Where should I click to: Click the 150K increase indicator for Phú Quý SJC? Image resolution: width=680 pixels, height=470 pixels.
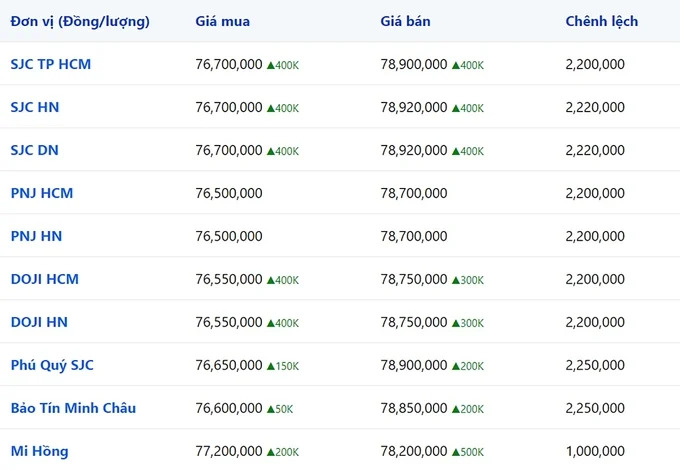283,366
